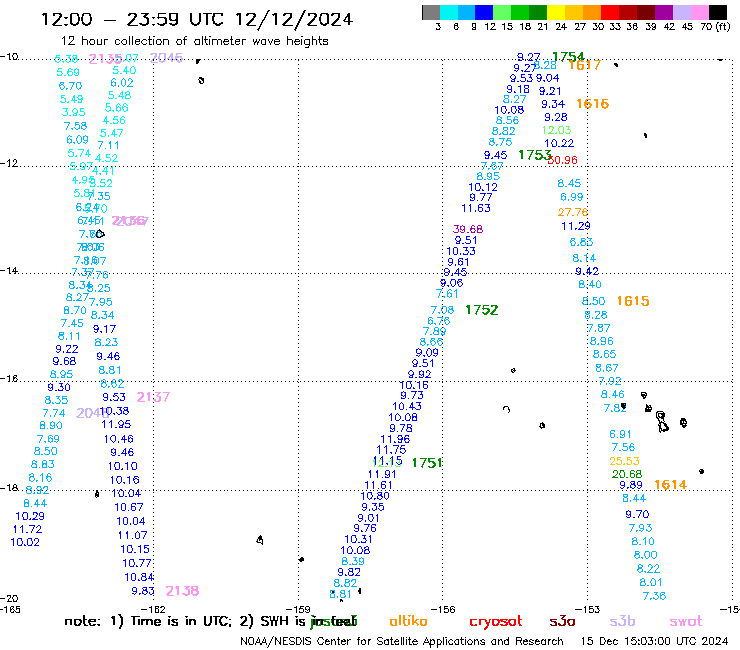This screenshot has height=650, width=740.
Task: Click the gray swatch in the legend
Action: [431, 12]
